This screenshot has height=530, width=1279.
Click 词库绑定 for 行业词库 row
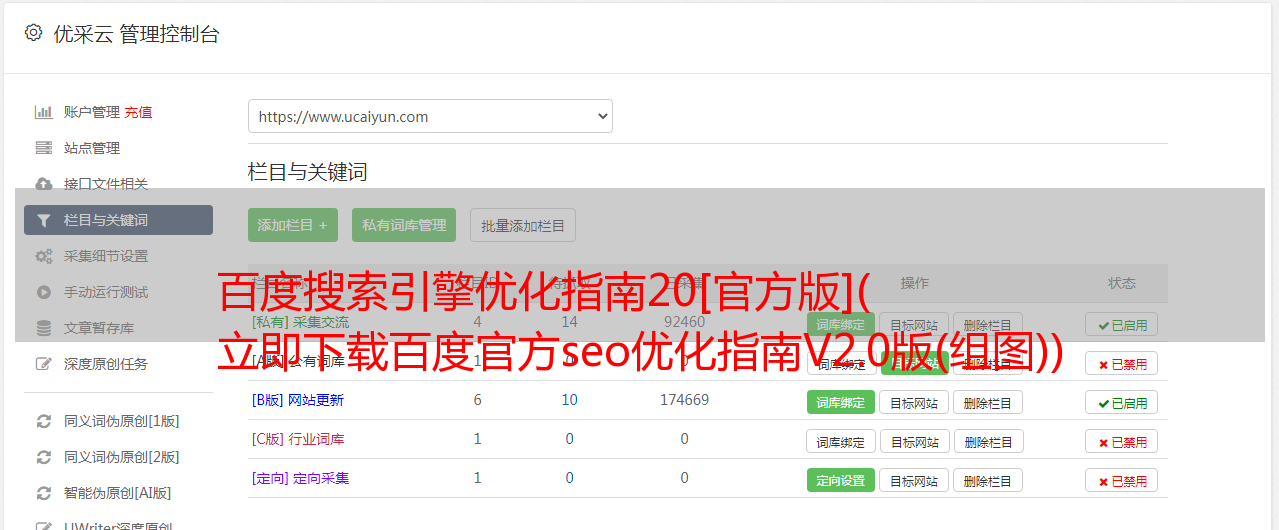pyautogui.click(x=841, y=441)
